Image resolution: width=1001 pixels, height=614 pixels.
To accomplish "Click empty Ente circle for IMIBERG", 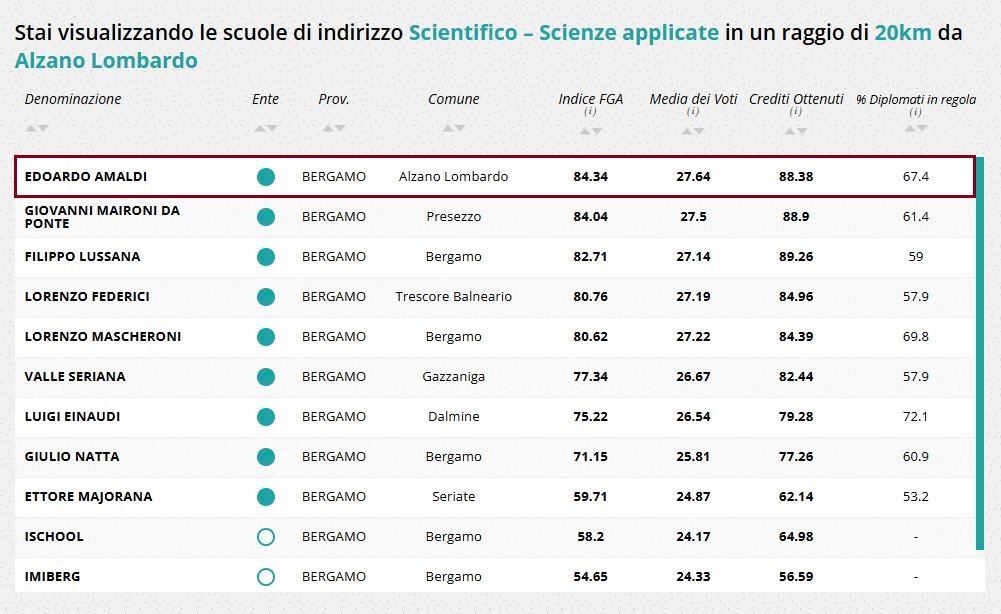I will coord(266,577).
